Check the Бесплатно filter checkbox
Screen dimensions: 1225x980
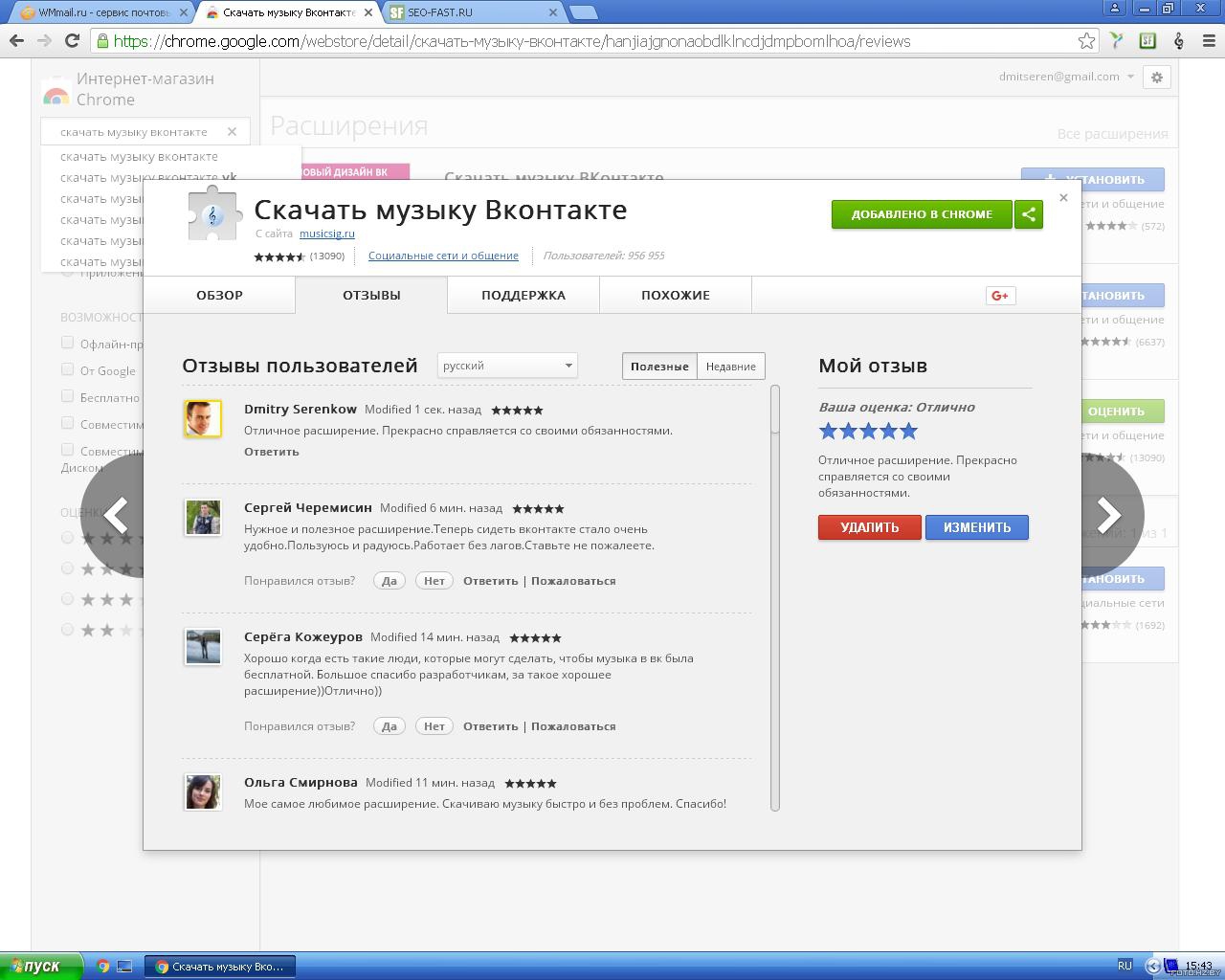click(x=67, y=396)
